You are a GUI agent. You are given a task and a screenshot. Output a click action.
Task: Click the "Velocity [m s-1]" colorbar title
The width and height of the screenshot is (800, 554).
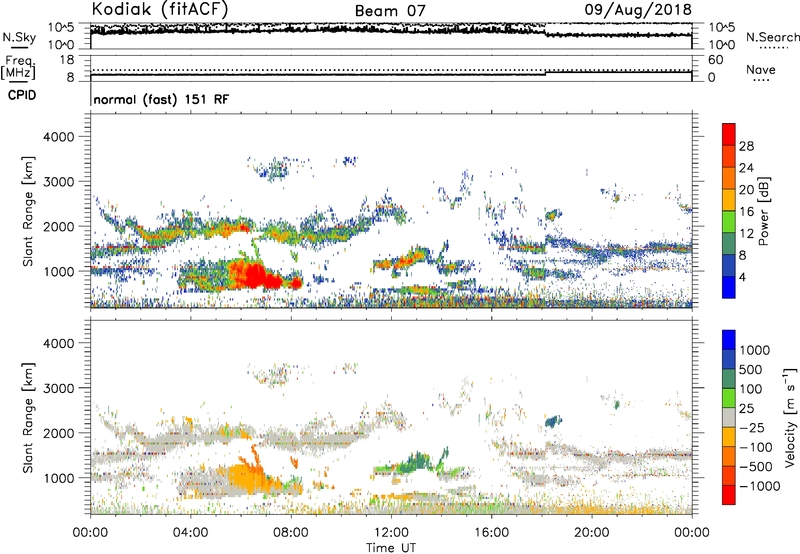[790, 418]
